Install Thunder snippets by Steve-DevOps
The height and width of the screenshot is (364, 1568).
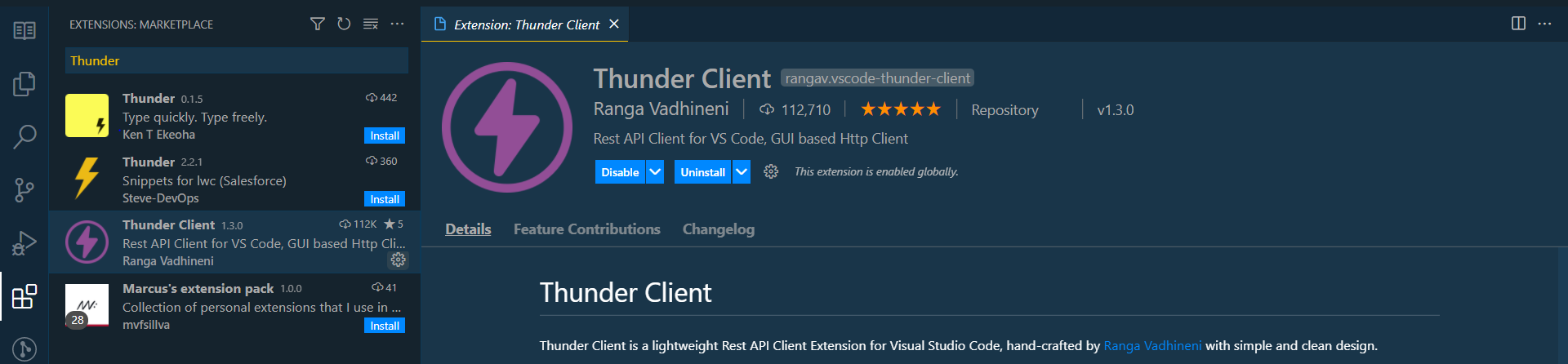[385, 199]
